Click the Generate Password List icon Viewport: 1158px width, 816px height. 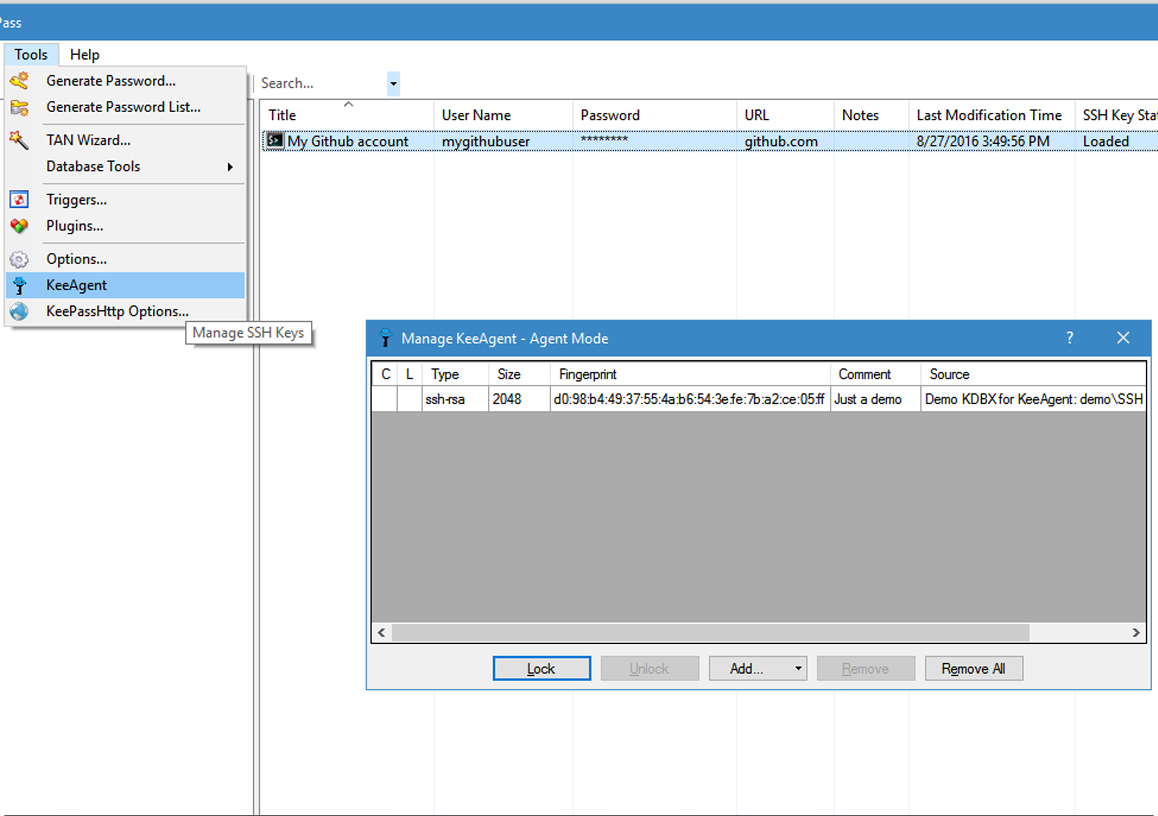click(19, 107)
